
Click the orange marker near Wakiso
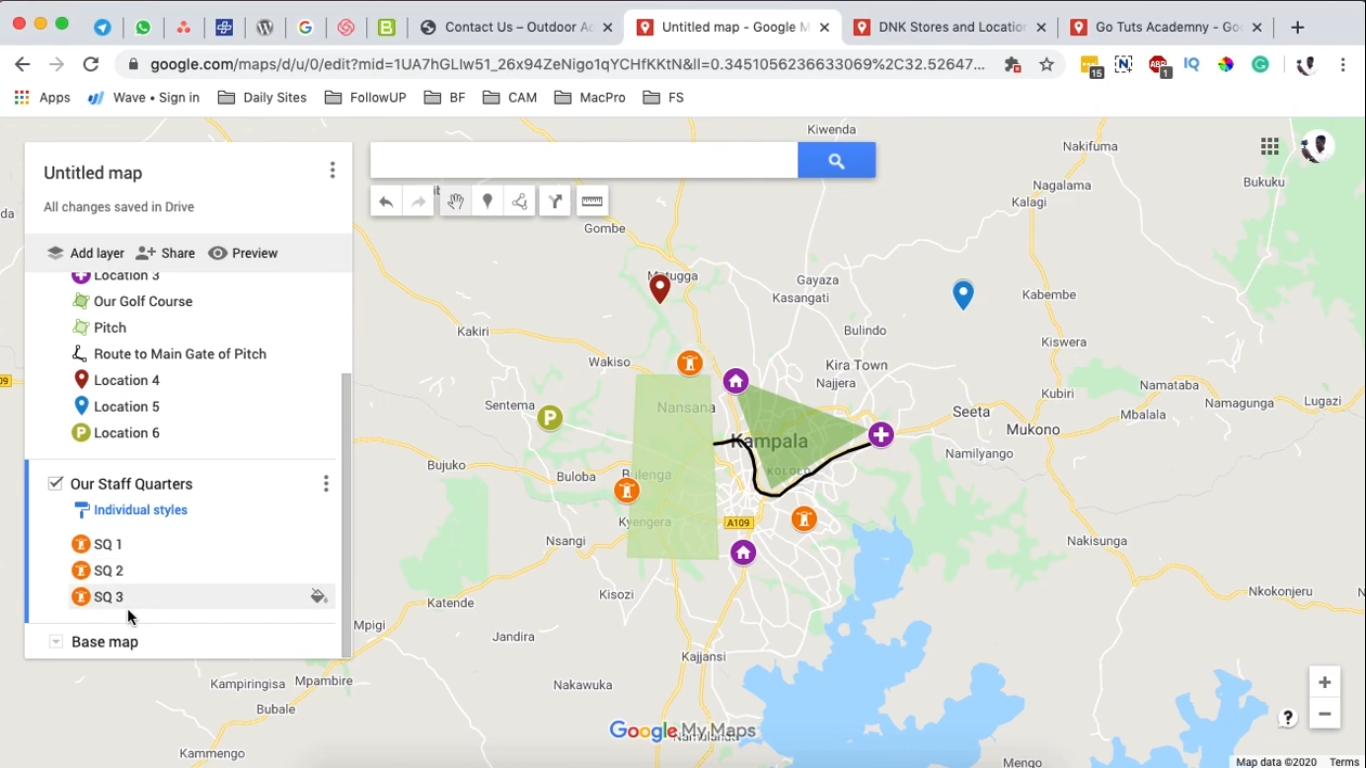(690, 363)
